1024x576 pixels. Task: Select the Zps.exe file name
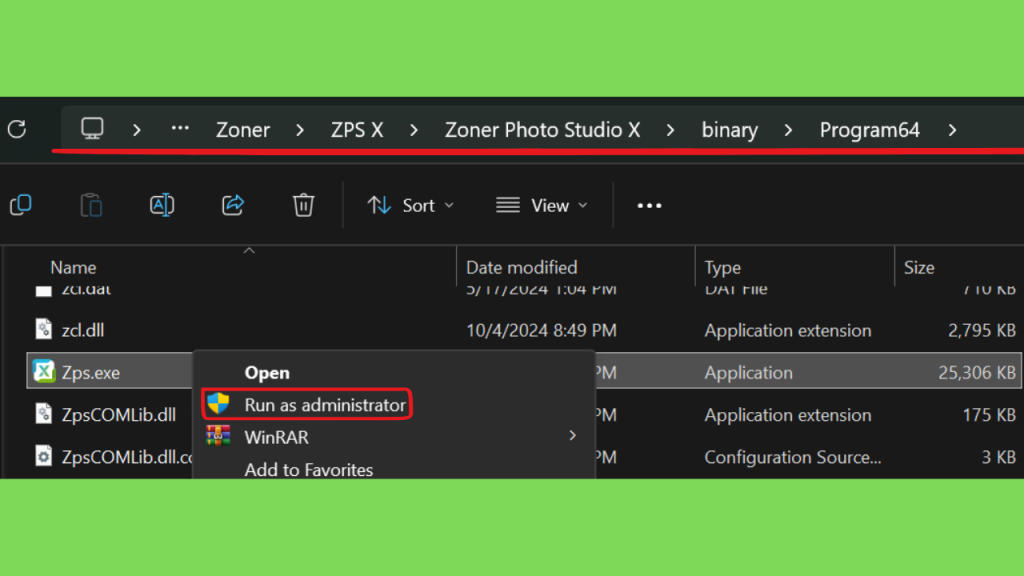(x=91, y=373)
